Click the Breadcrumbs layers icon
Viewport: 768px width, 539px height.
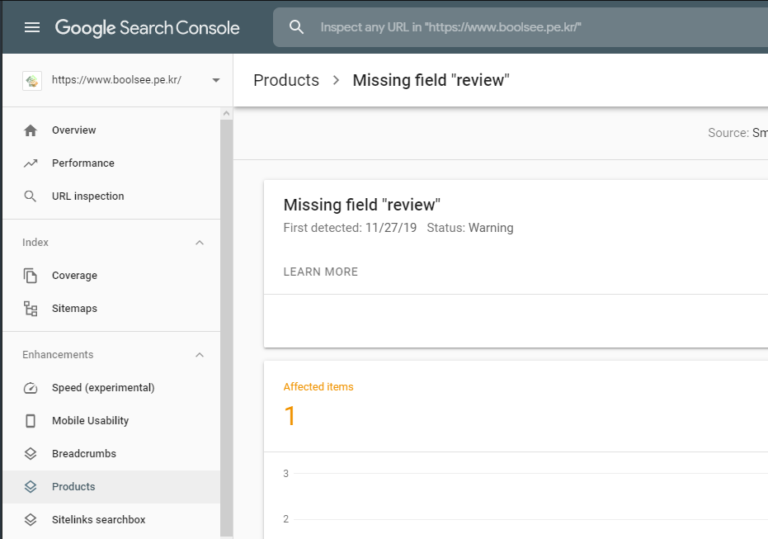point(30,454)
